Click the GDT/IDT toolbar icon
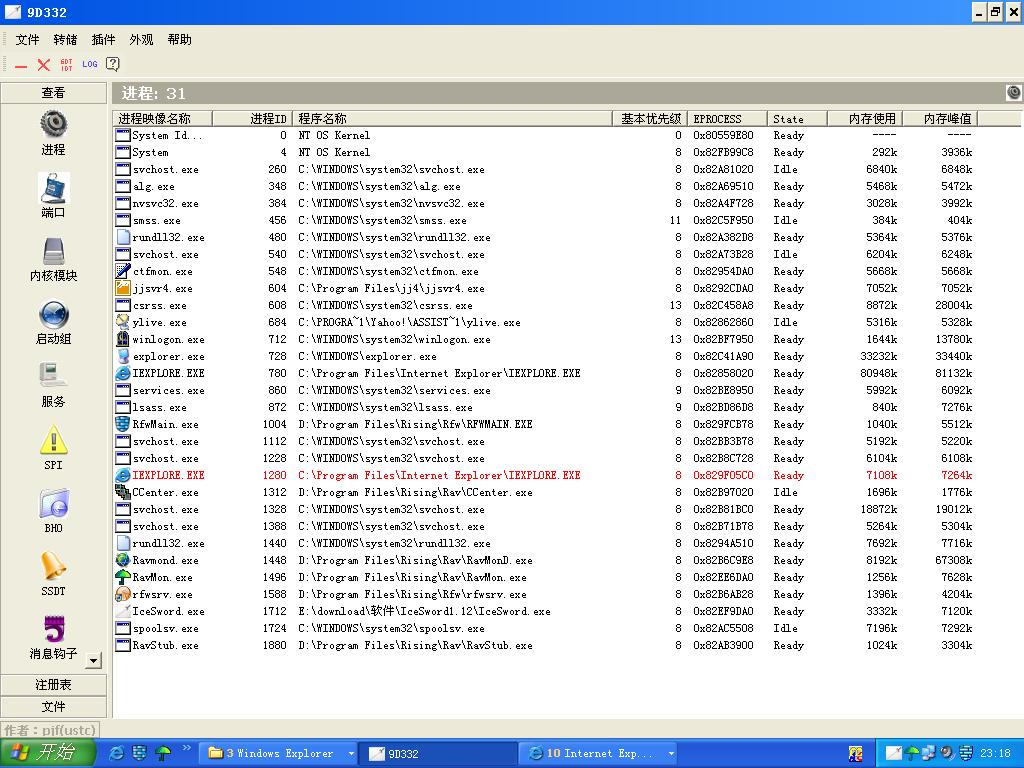The image size is (1024, 768). click(67, 65)
